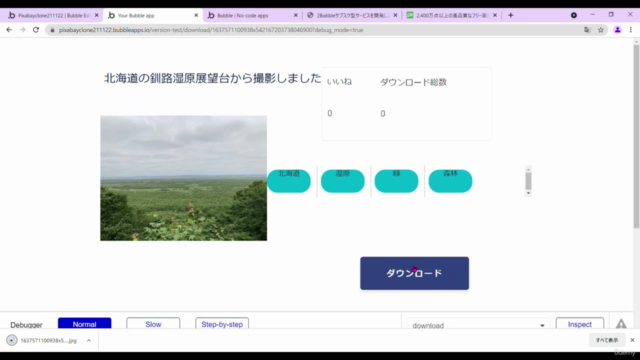This screenshot has height=360, width=640.
Task: Open the Chrome three-dot menu
Action: pos(631,30)
